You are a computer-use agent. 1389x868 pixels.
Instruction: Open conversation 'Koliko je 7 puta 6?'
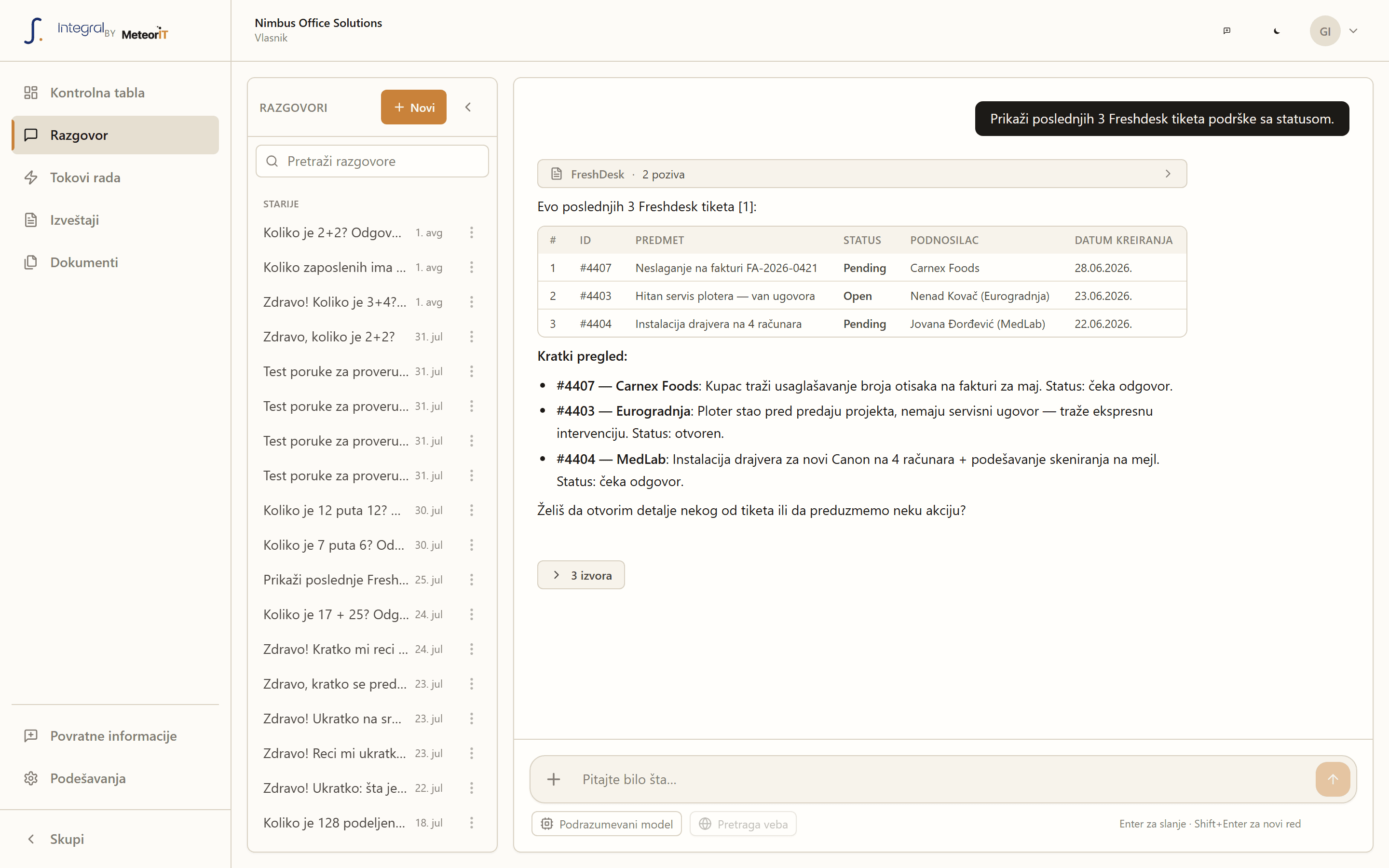pos(333,545)
